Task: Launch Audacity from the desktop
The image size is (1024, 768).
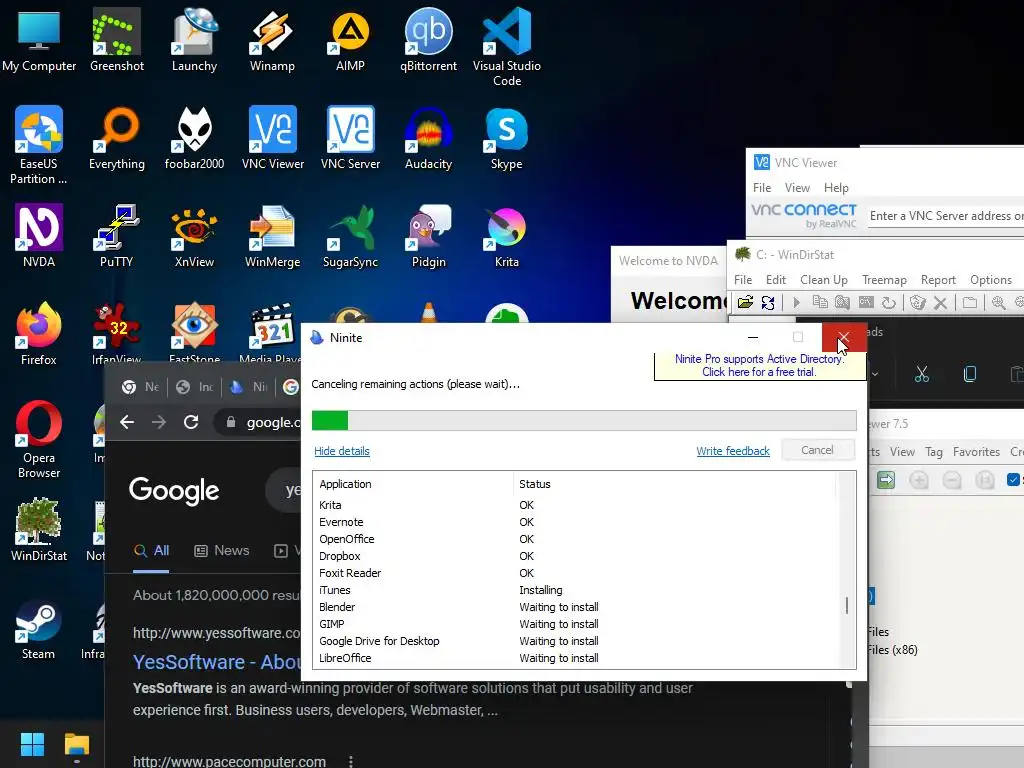Action: tap(428, 138)
